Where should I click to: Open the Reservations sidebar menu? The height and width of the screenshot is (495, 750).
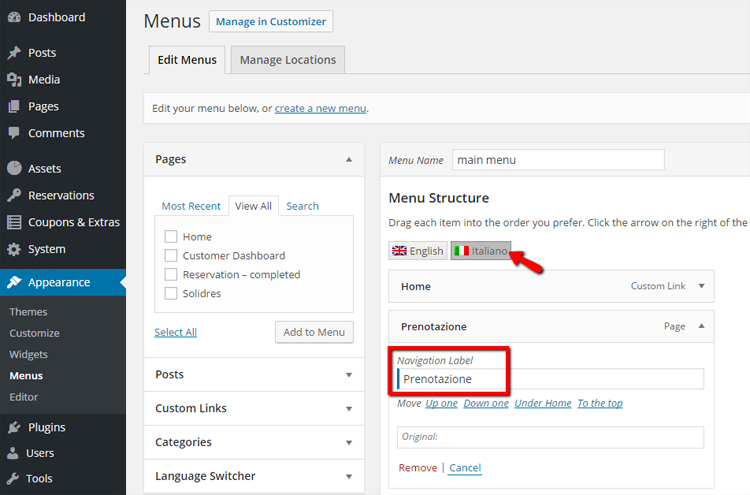(x=63, y=195)
